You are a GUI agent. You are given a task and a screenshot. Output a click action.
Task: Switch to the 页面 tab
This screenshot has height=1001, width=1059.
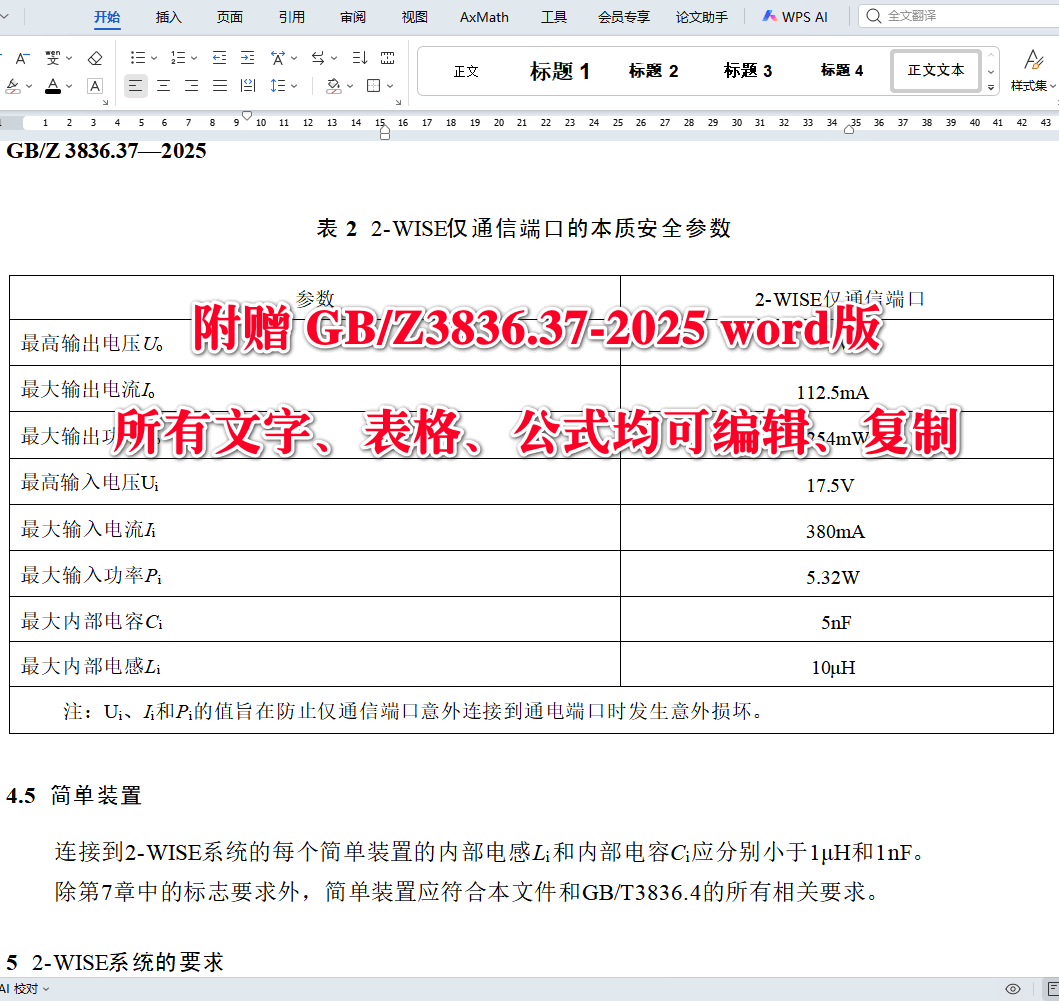pyautogui.click(x=230, y=17)
